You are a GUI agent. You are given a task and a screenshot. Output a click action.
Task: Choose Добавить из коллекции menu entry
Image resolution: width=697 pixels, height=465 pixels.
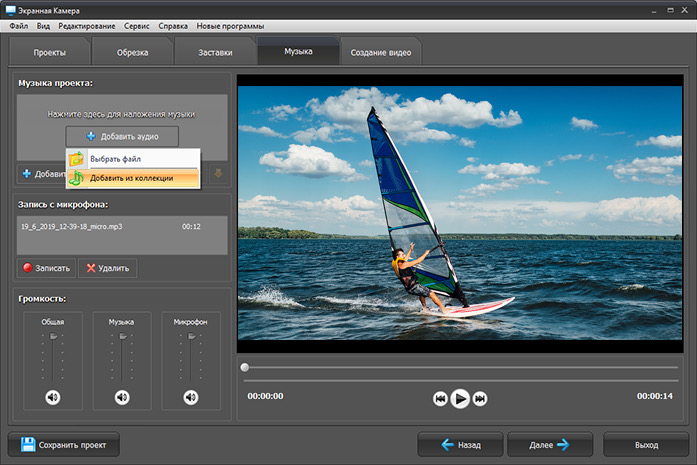[133, 178]
